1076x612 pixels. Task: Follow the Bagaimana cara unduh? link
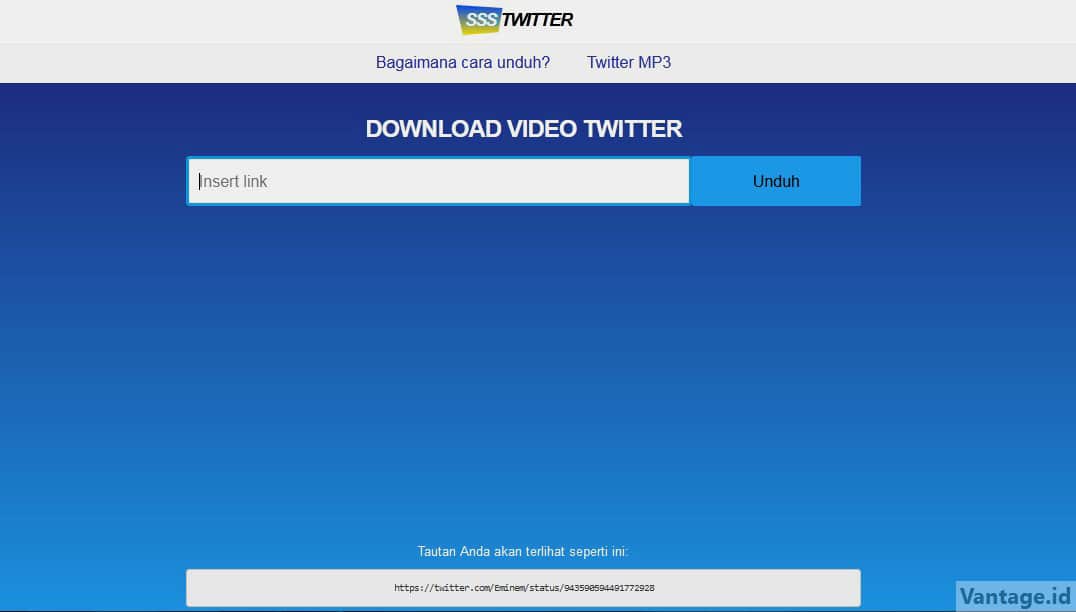click(462, 62)
